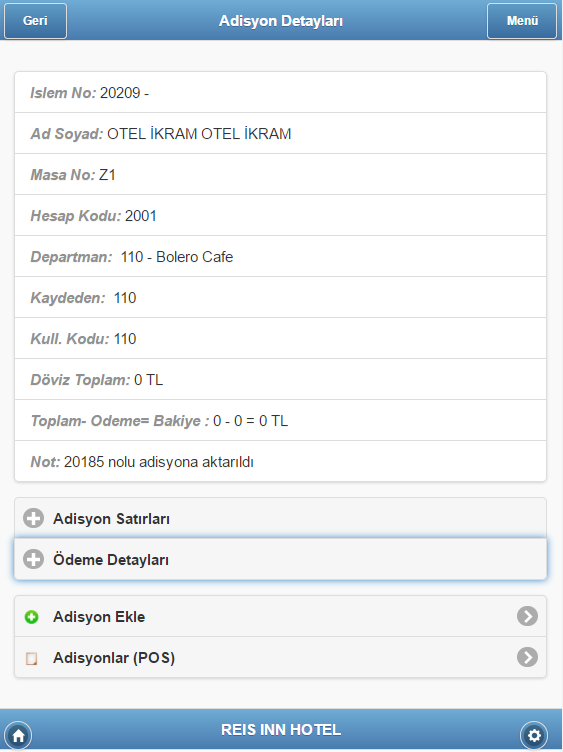Click the Departman 110 - Bolero Cafe row
The image size is (563, 752).
tap(281, 256)
